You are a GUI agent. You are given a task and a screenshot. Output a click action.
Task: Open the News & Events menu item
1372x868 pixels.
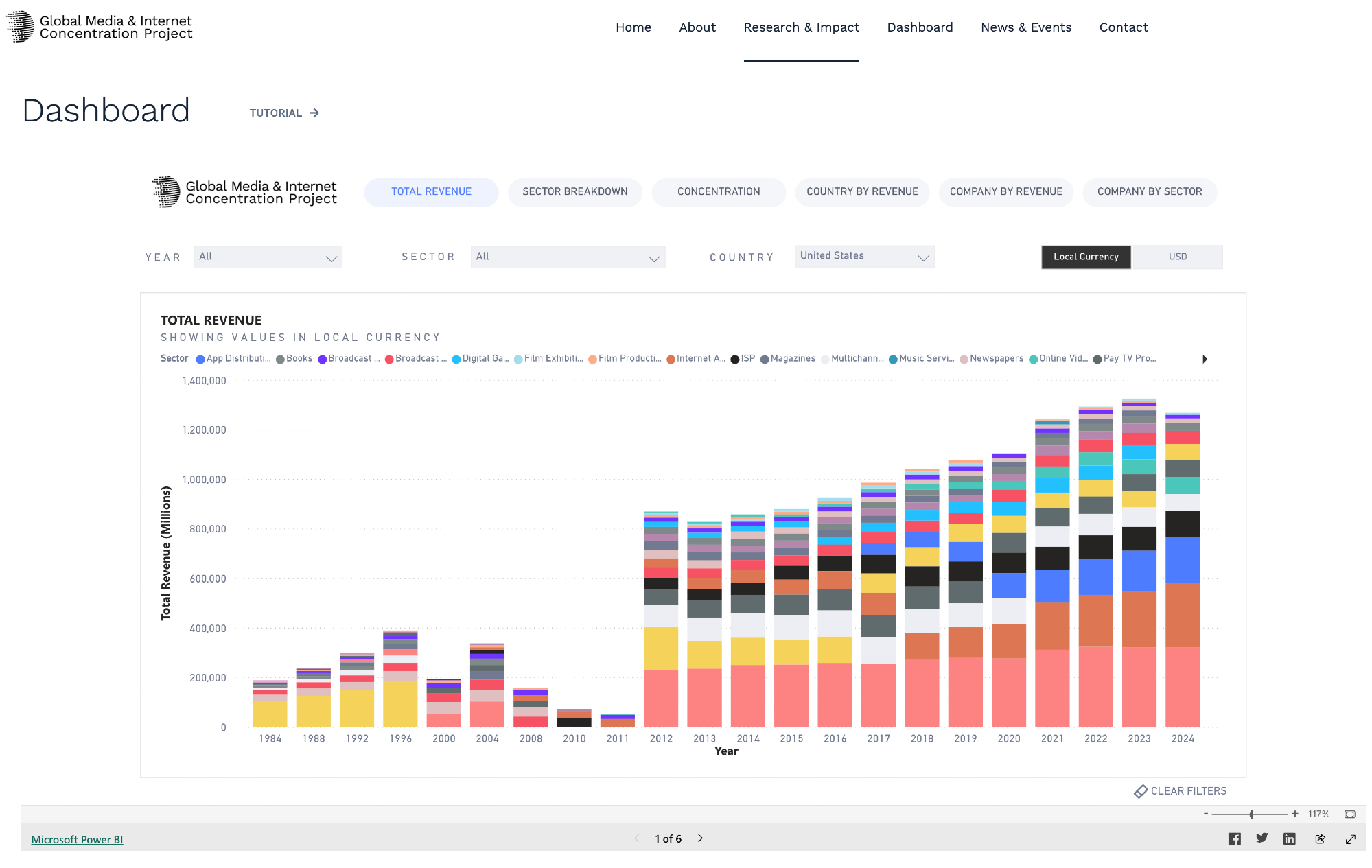click(1025, 27)
